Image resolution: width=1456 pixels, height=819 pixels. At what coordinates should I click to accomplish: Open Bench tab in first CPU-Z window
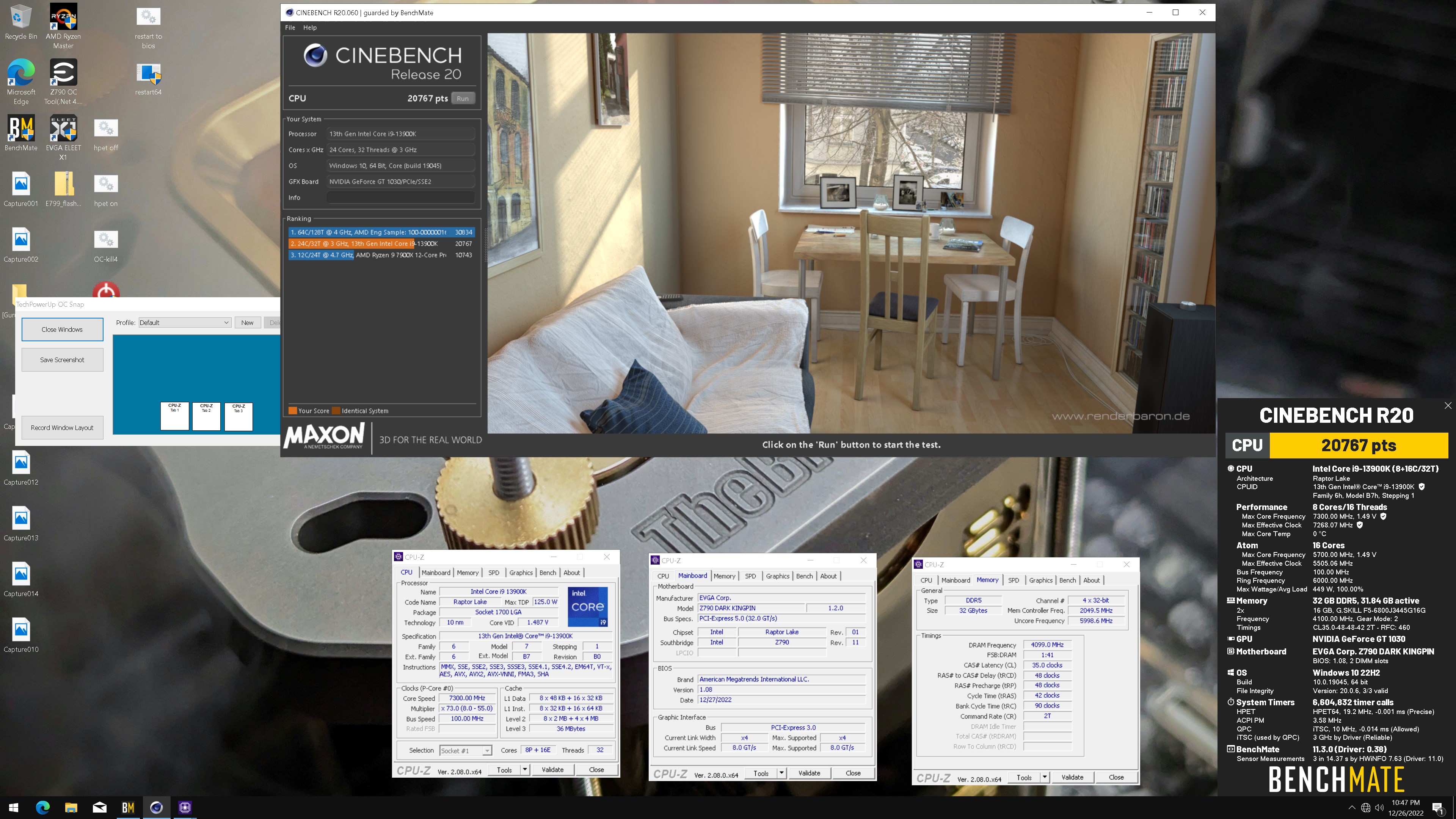[x=547, y=573]
